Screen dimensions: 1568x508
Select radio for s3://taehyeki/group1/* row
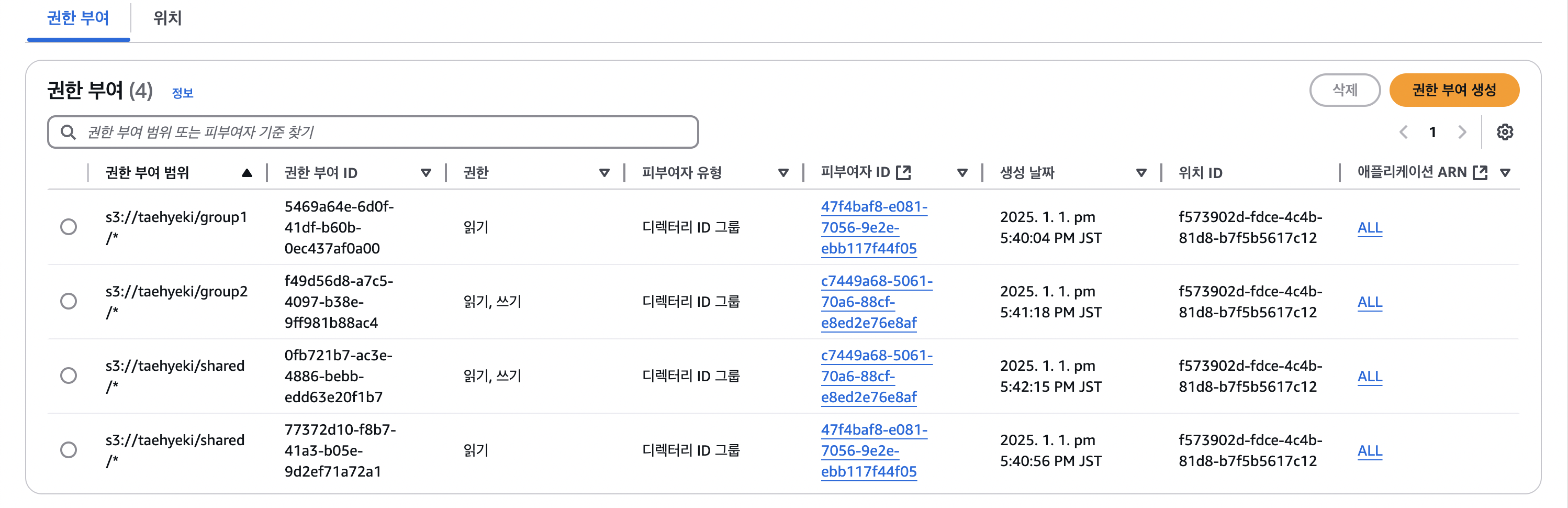(x=69, y=227)
